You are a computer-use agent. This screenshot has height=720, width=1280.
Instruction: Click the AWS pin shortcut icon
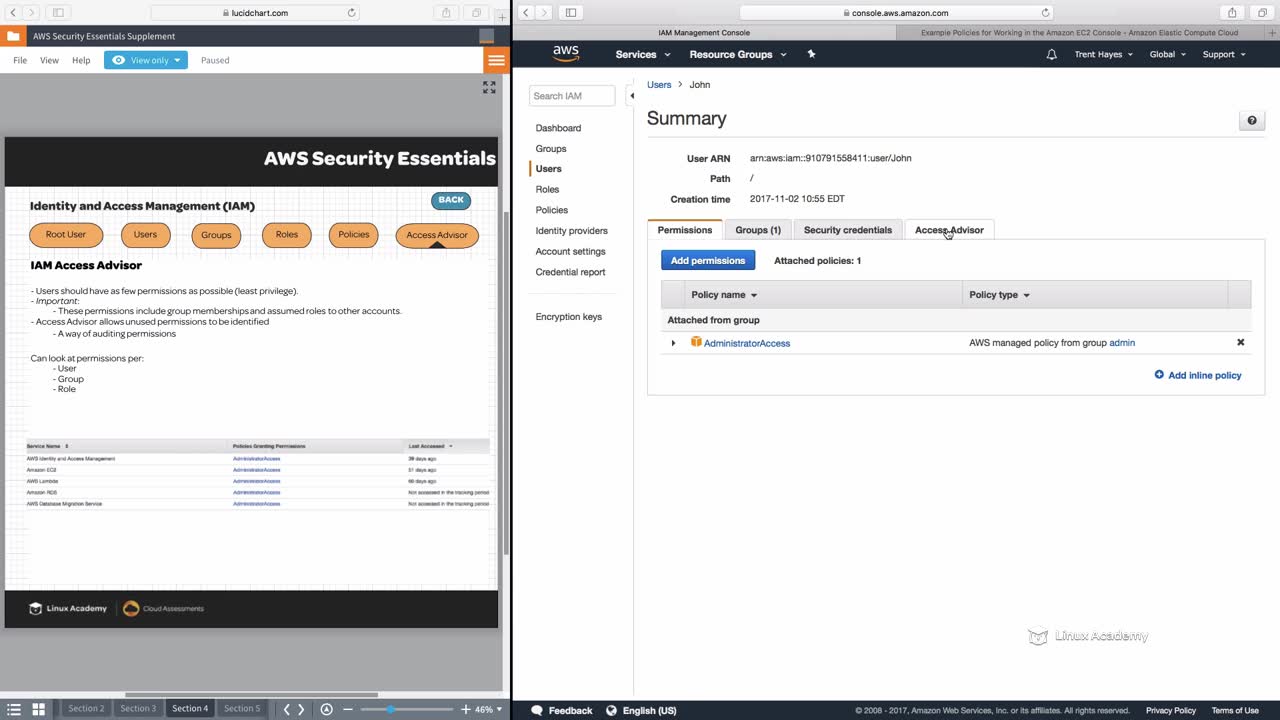pyautogui.click(x=811, y=54)
